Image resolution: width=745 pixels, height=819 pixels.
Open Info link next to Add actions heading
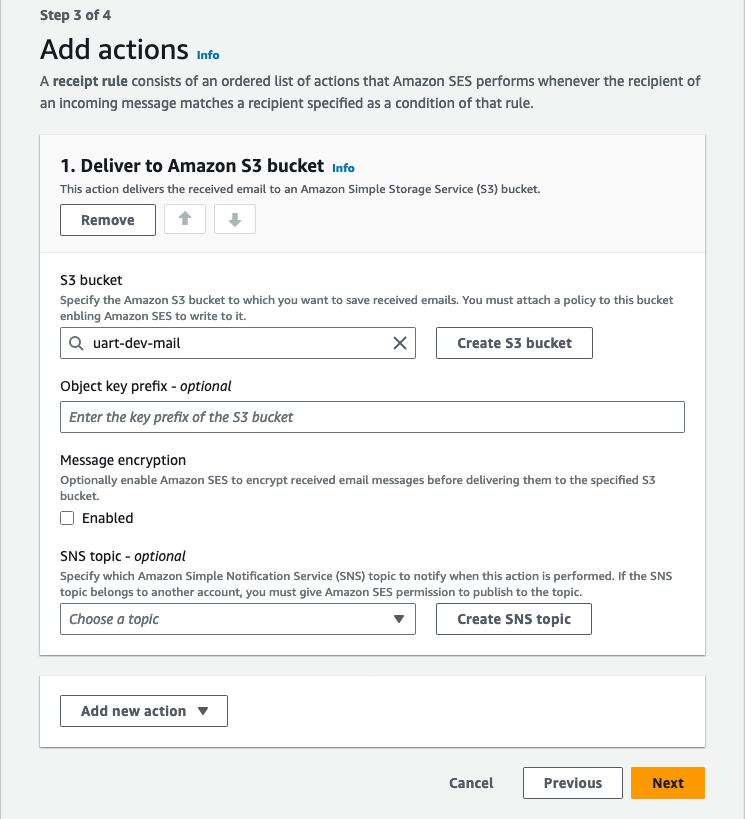(x=208, y=55)
